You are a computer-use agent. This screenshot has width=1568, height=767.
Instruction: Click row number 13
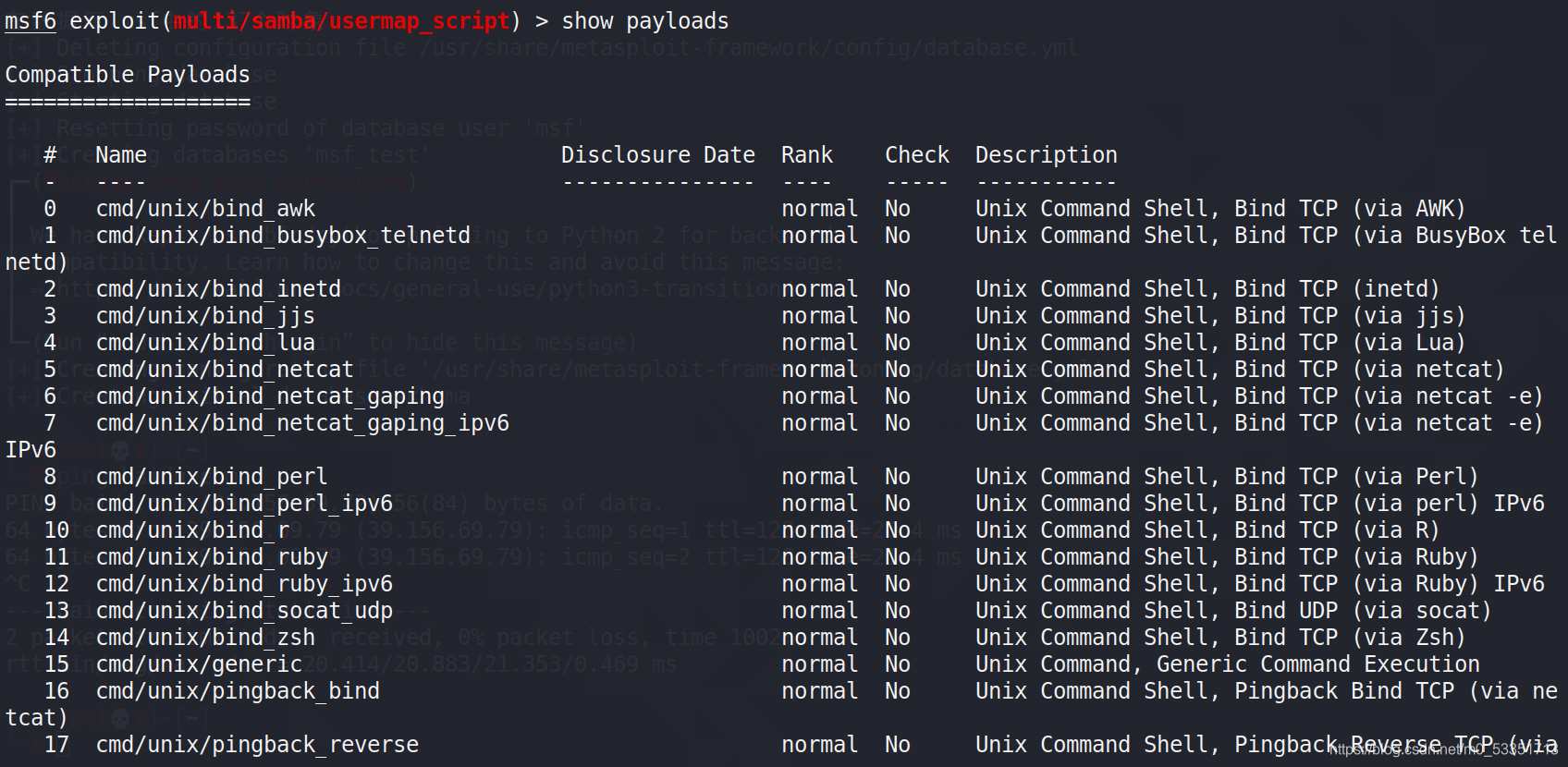(56, 611)
